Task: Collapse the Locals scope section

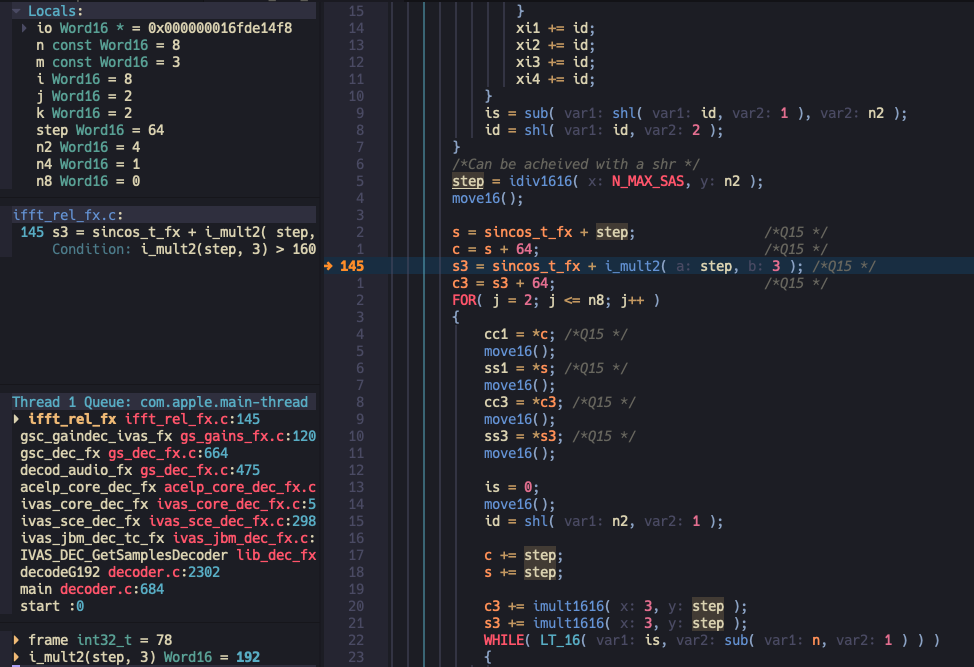Action: [x=17, y=10]
